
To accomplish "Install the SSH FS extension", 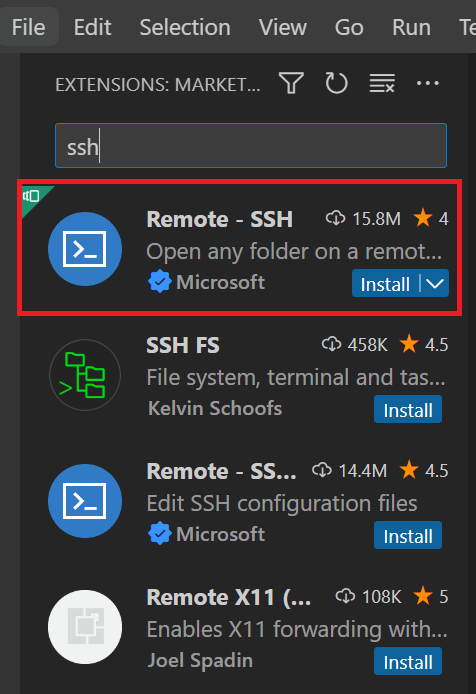I will pos(408,409).
